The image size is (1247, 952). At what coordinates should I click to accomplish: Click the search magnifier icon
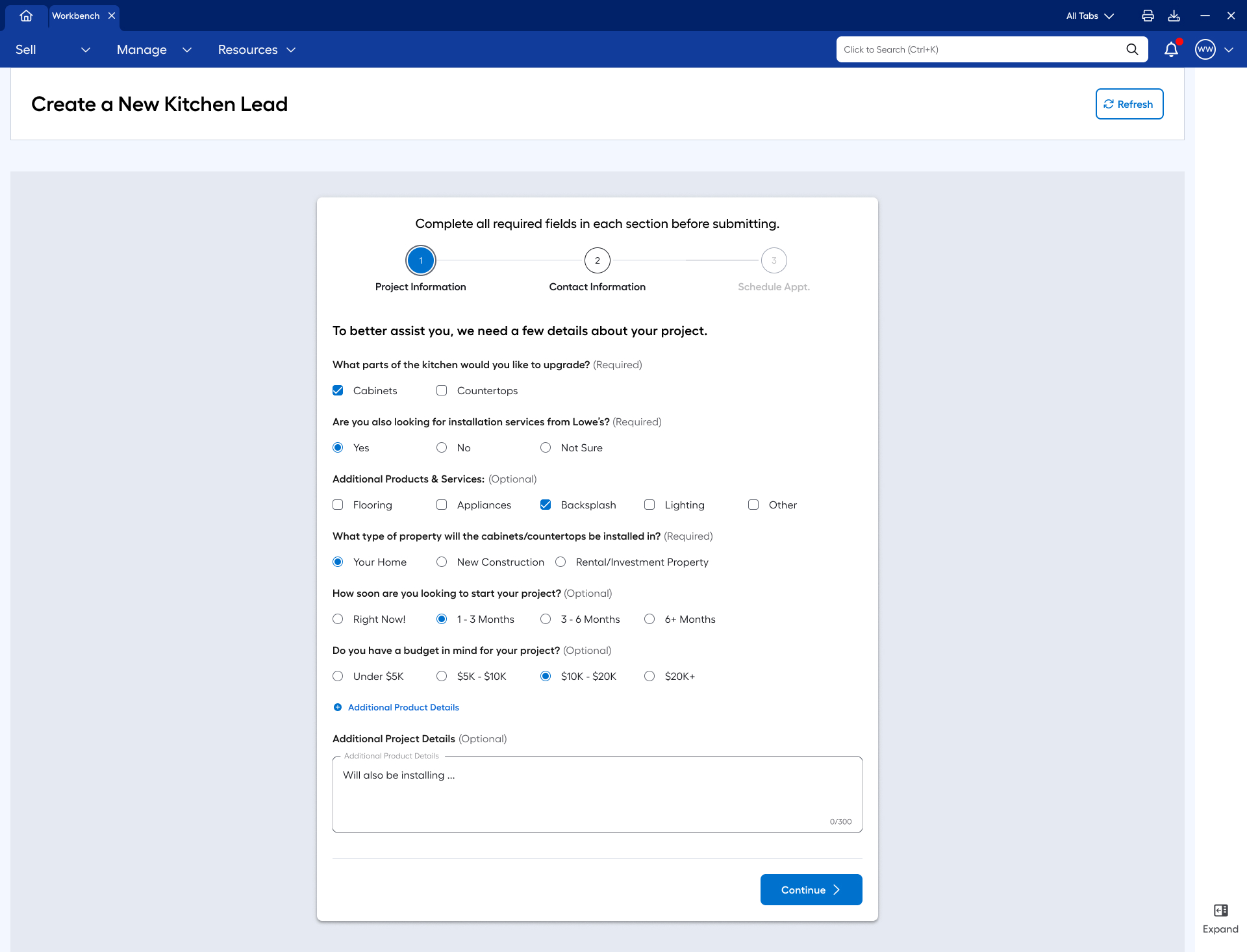(x=1132, y=49)
